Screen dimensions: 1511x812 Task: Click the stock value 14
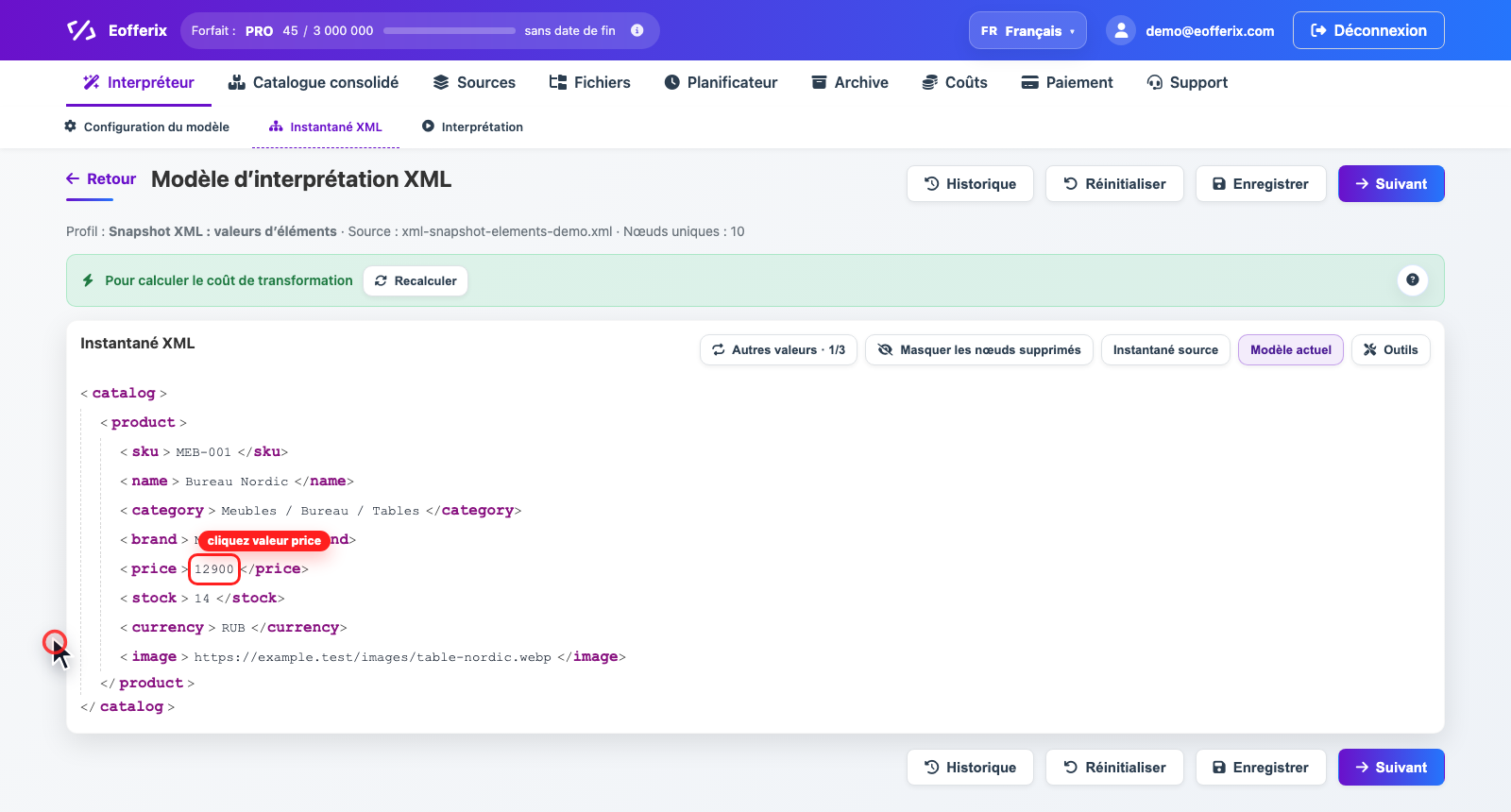coord(202,599)
